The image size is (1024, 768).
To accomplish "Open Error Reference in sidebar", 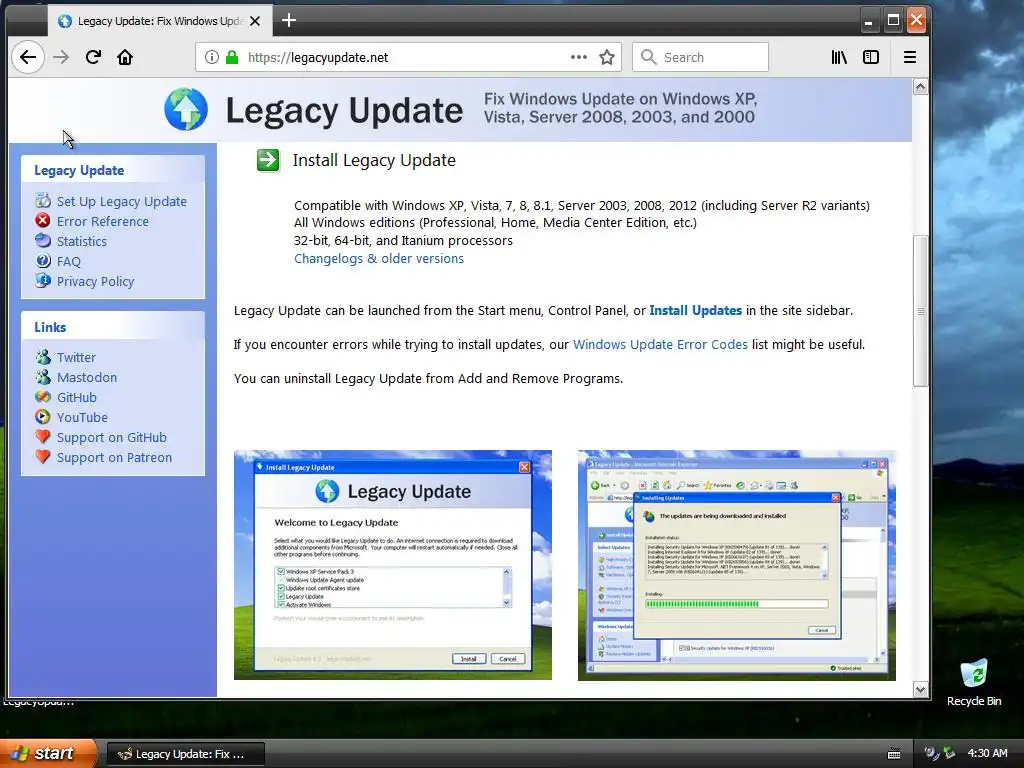I will pos(103,221).
